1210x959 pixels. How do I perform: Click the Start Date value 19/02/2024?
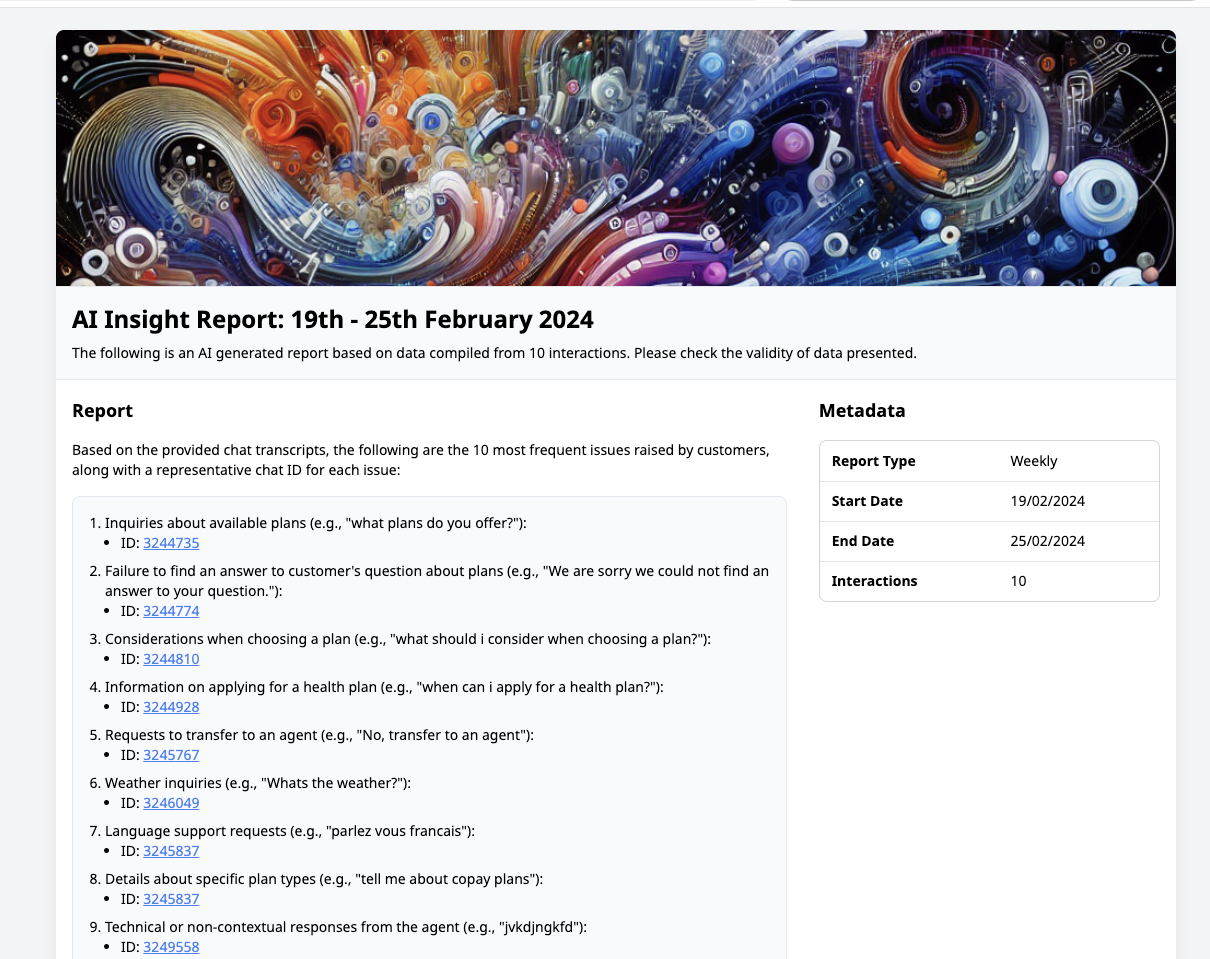point(1047,501)
